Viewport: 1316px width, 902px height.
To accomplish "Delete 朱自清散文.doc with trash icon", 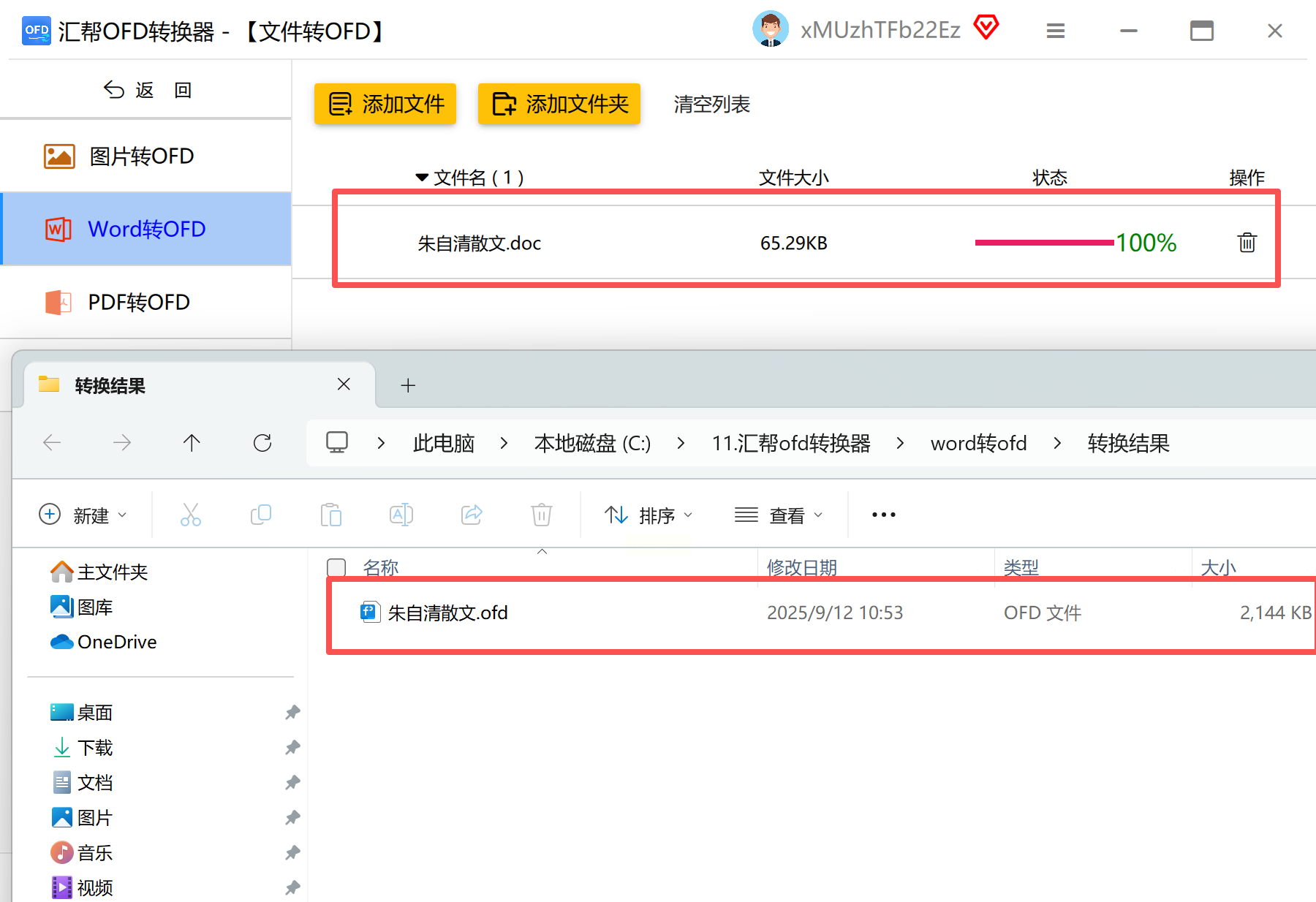I will [1247, 243].
